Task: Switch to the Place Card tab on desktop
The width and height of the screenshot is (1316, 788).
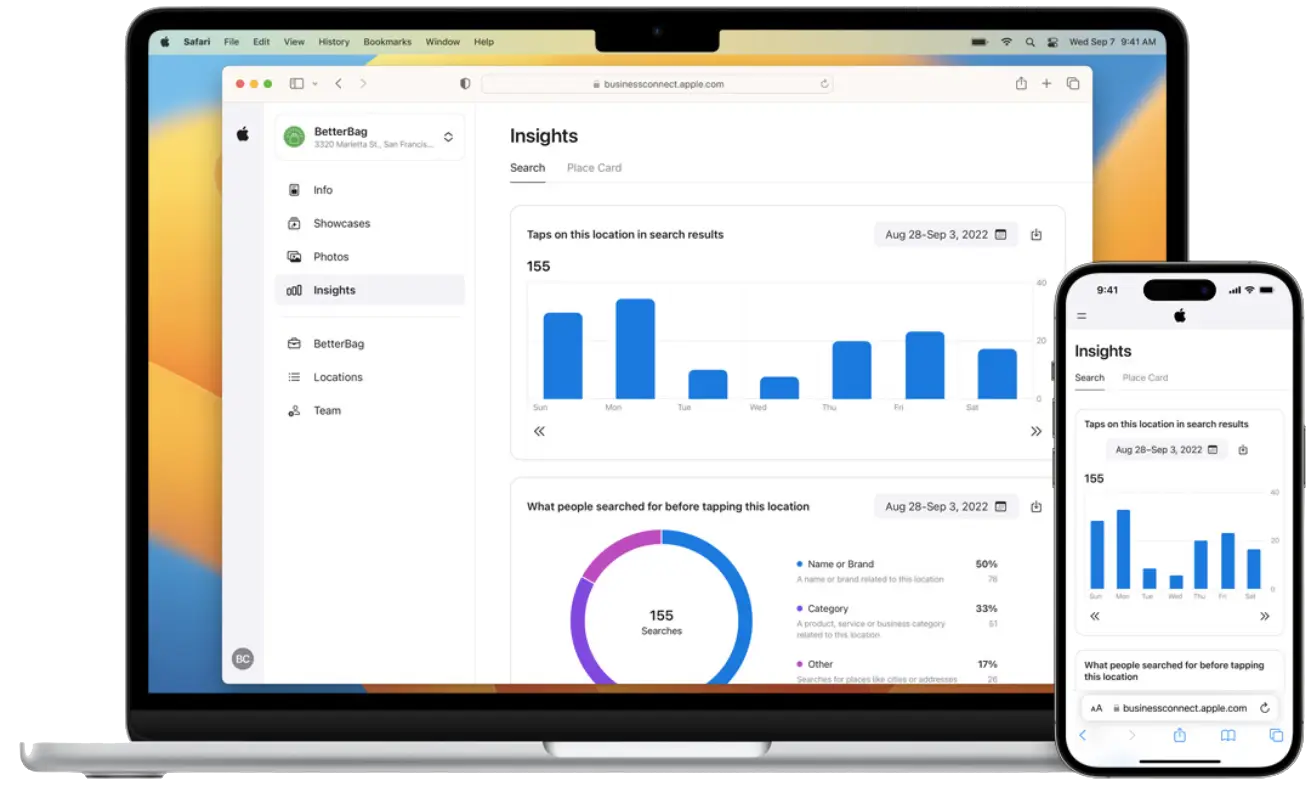Action: click(x=594, y=168)
